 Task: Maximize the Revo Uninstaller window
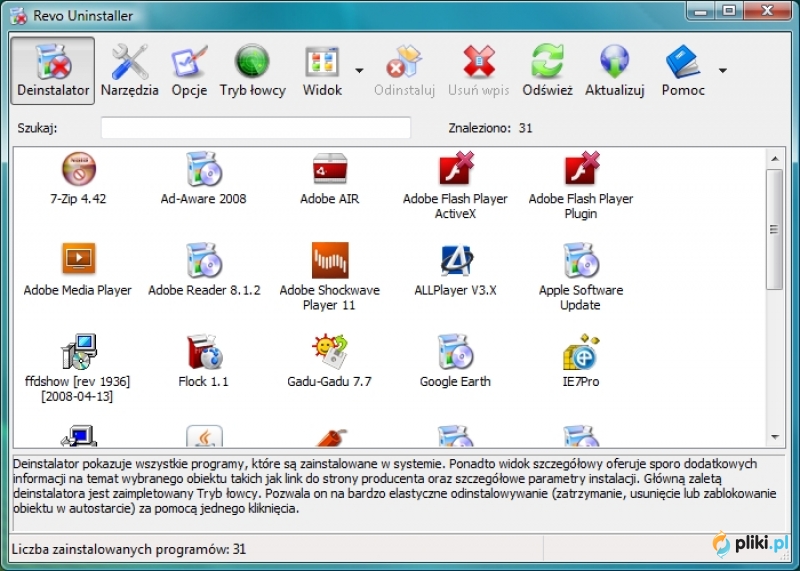[x=730, y=10]
